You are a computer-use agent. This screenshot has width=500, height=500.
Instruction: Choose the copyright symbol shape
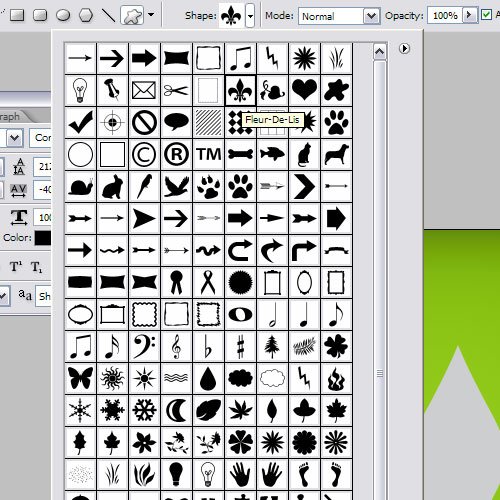coord(144,155)
